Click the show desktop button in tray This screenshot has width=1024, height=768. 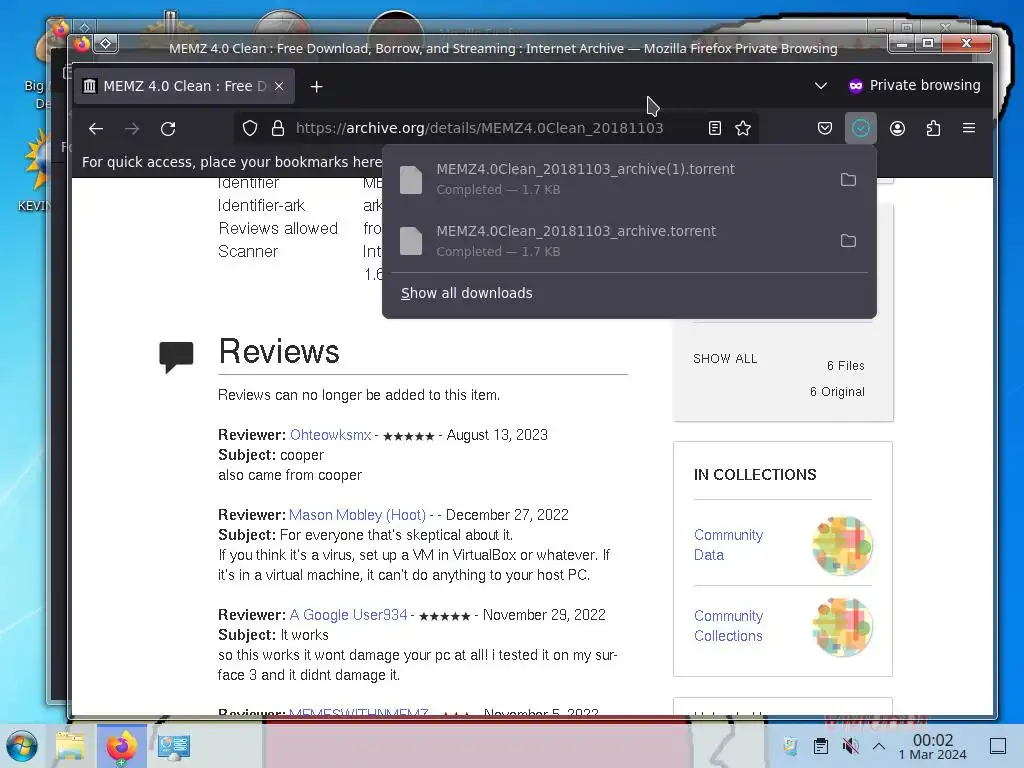pos(997,746)
